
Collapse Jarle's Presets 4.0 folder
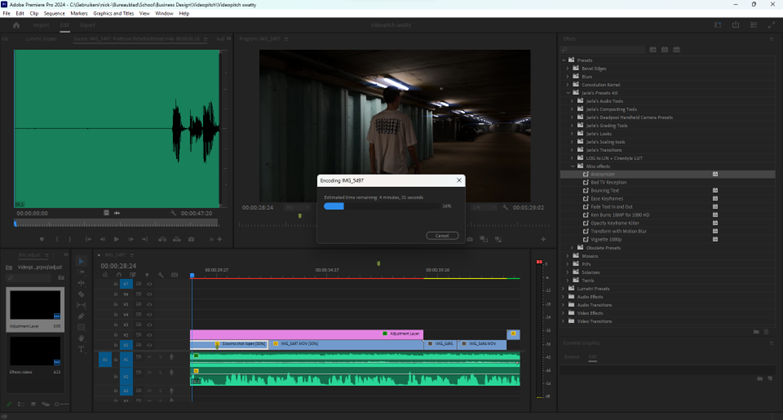pyautogui.click(x=568, y=93)
